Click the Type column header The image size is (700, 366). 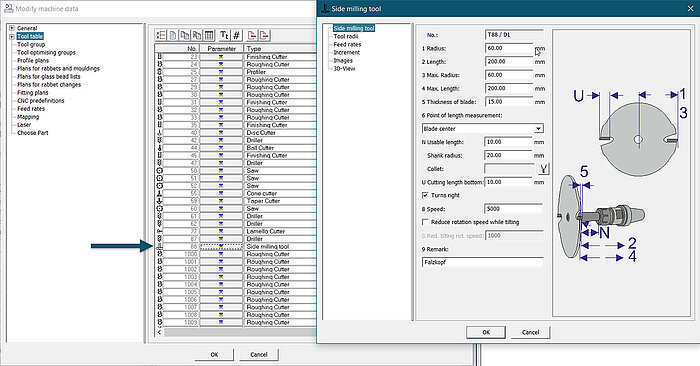pyautogui.click(x=279, y=49)
